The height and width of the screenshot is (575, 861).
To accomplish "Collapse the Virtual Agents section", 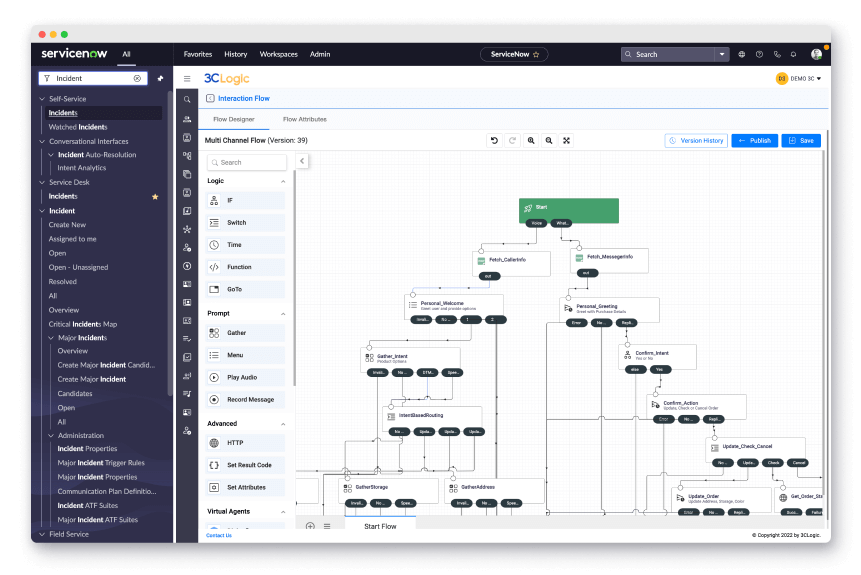I will (283, 512).
